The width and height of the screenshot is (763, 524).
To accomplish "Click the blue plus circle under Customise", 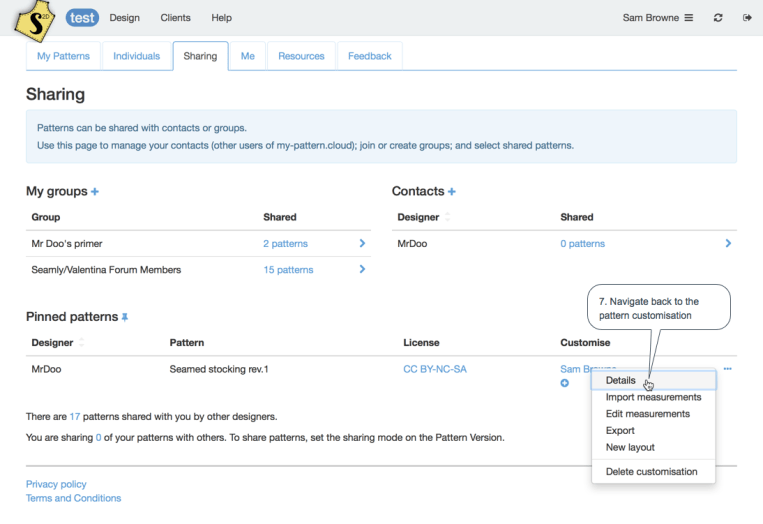I will click(x=565, y=383).
